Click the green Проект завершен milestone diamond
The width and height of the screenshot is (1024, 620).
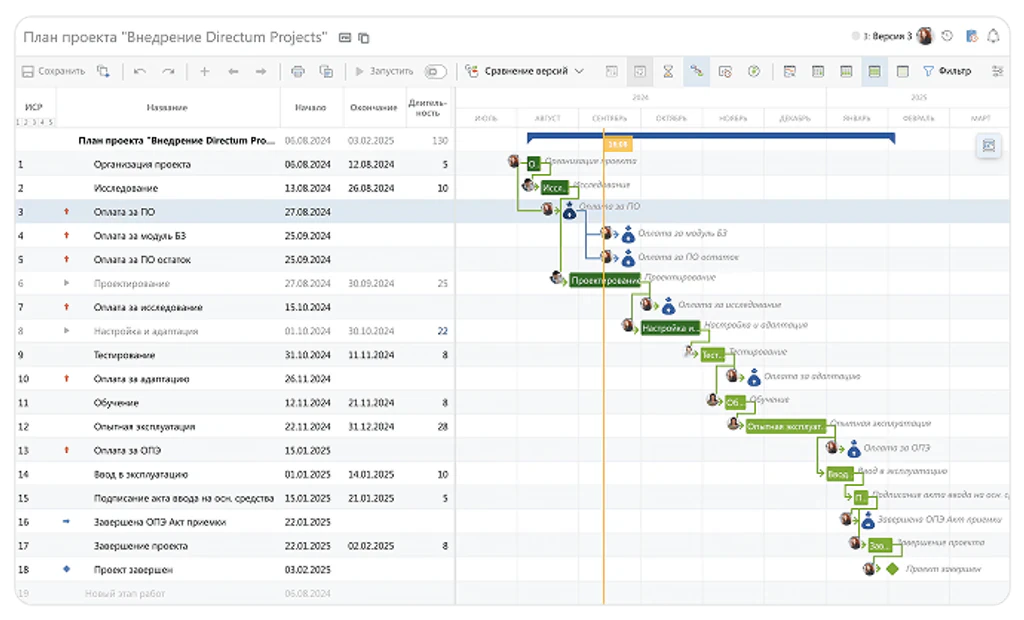tap(892, 569)
